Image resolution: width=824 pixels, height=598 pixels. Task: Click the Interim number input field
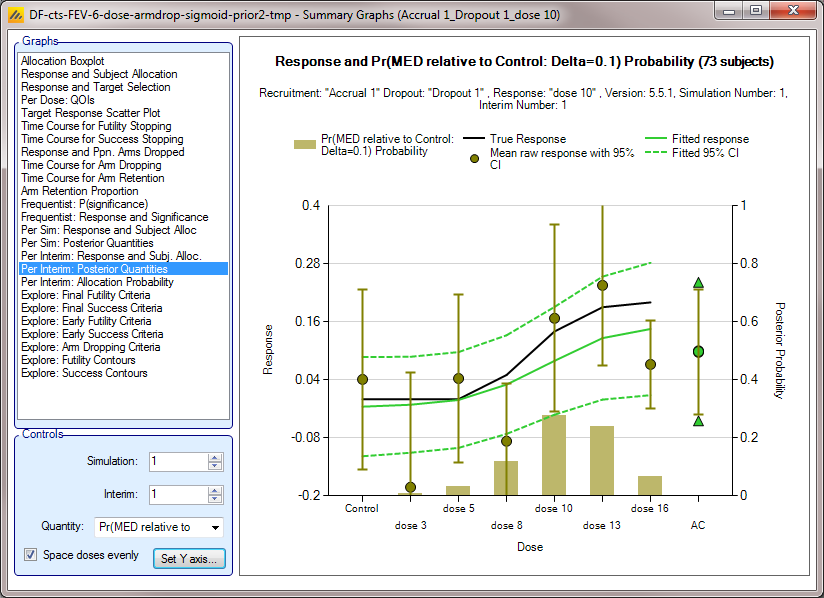click(177, 495)
